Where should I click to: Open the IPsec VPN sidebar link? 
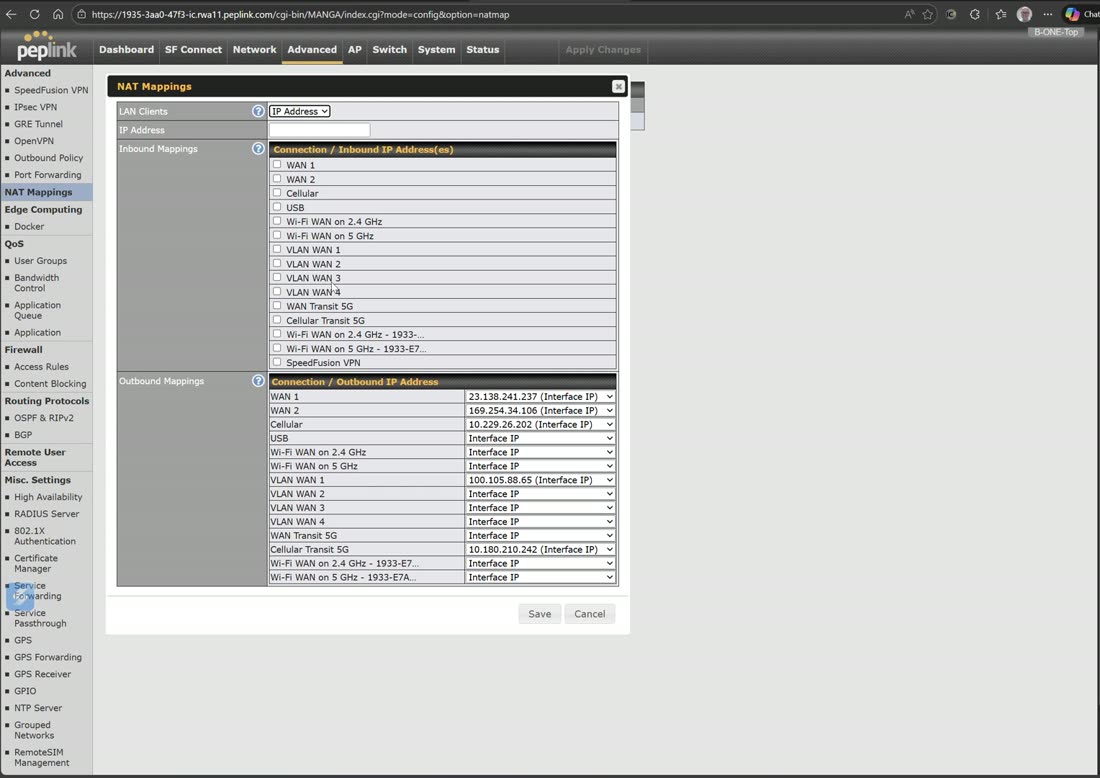[x=35, y=107]
